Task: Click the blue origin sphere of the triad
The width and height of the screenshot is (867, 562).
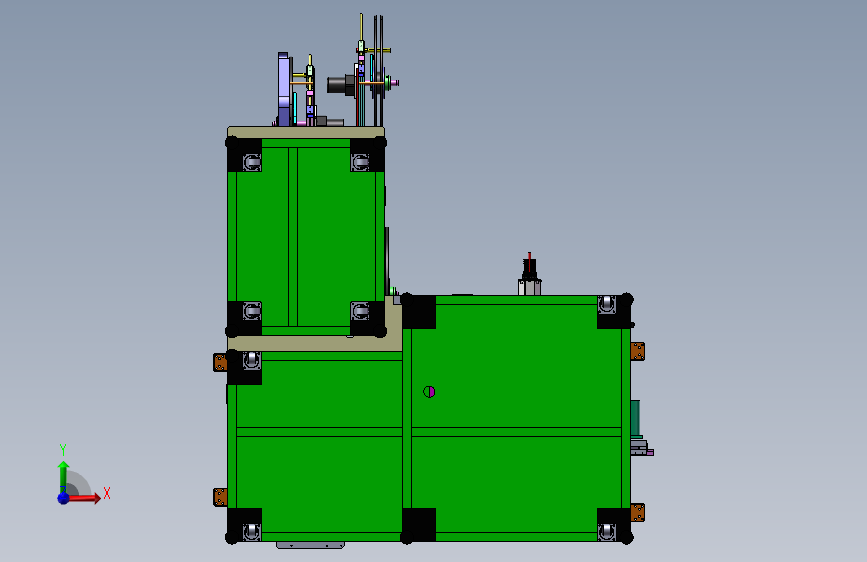Action: pos(63,498)
